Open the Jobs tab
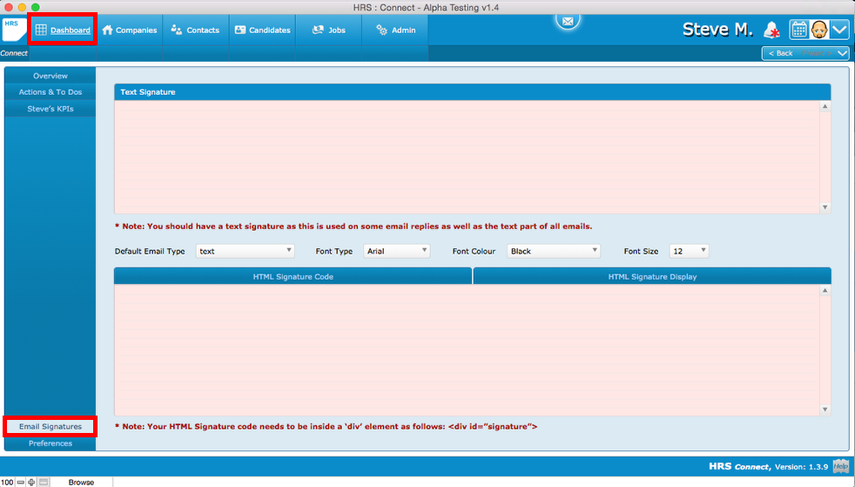Image resolution: width=855 pixels, height=487 pixels. click(x=329, y=30)
